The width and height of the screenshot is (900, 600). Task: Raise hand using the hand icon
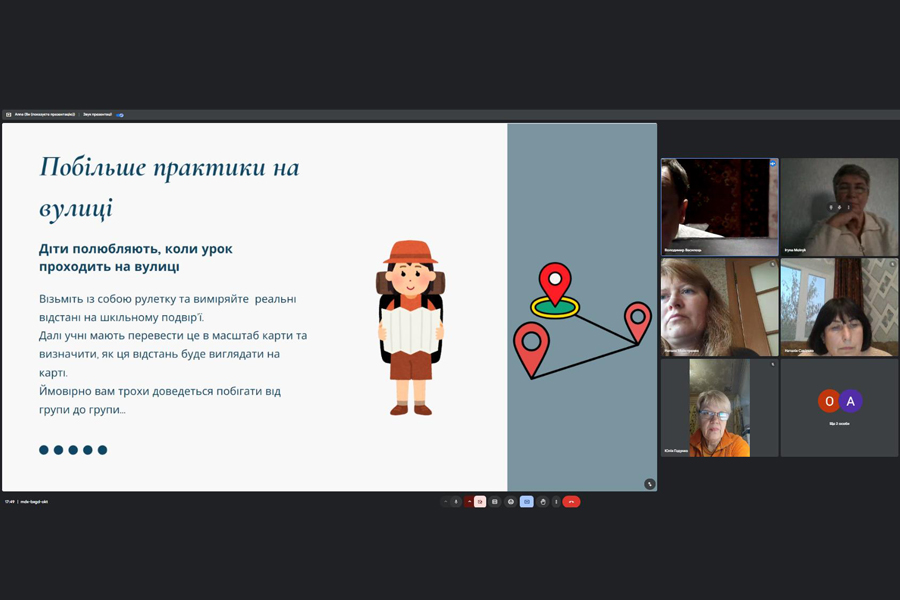(543, 502)
